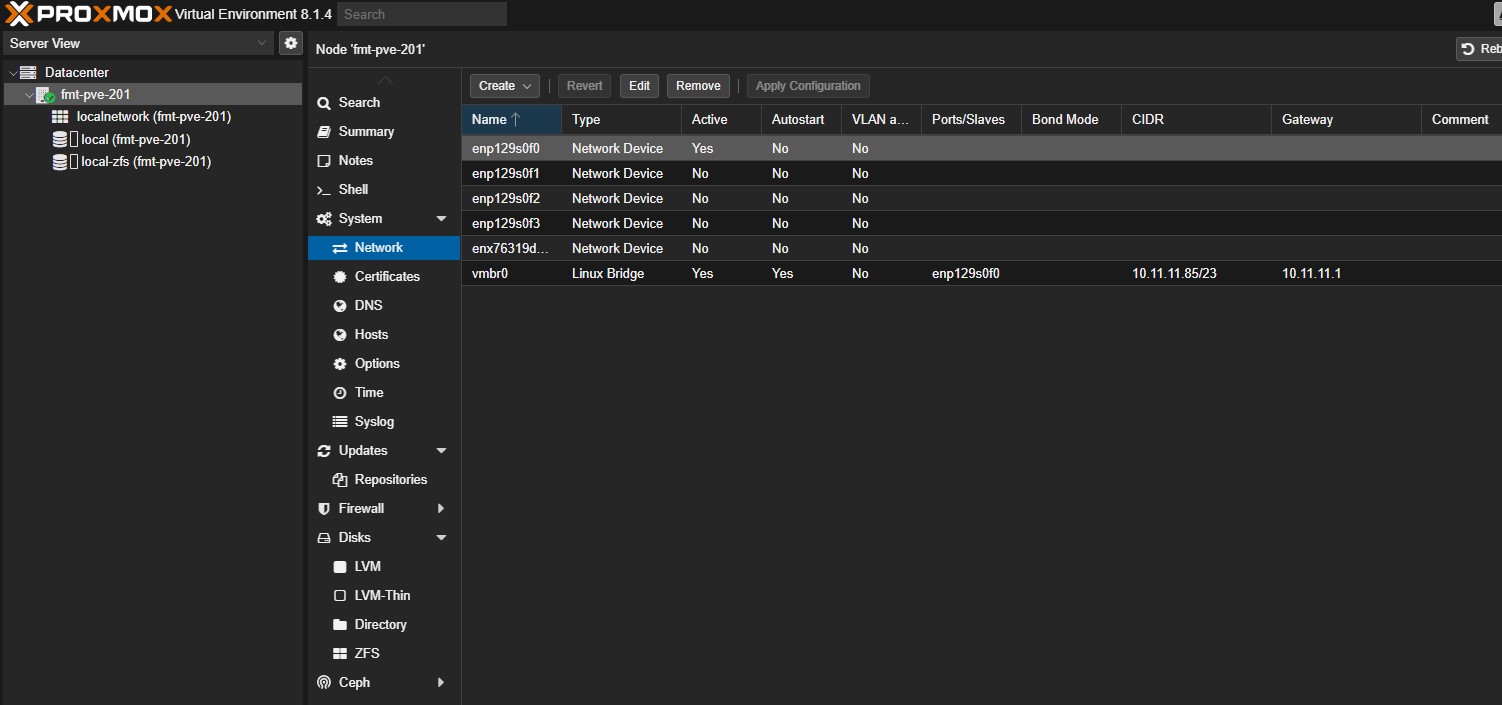Click the Firewall shield icon
1502x705 pixels.
point(323,509)
